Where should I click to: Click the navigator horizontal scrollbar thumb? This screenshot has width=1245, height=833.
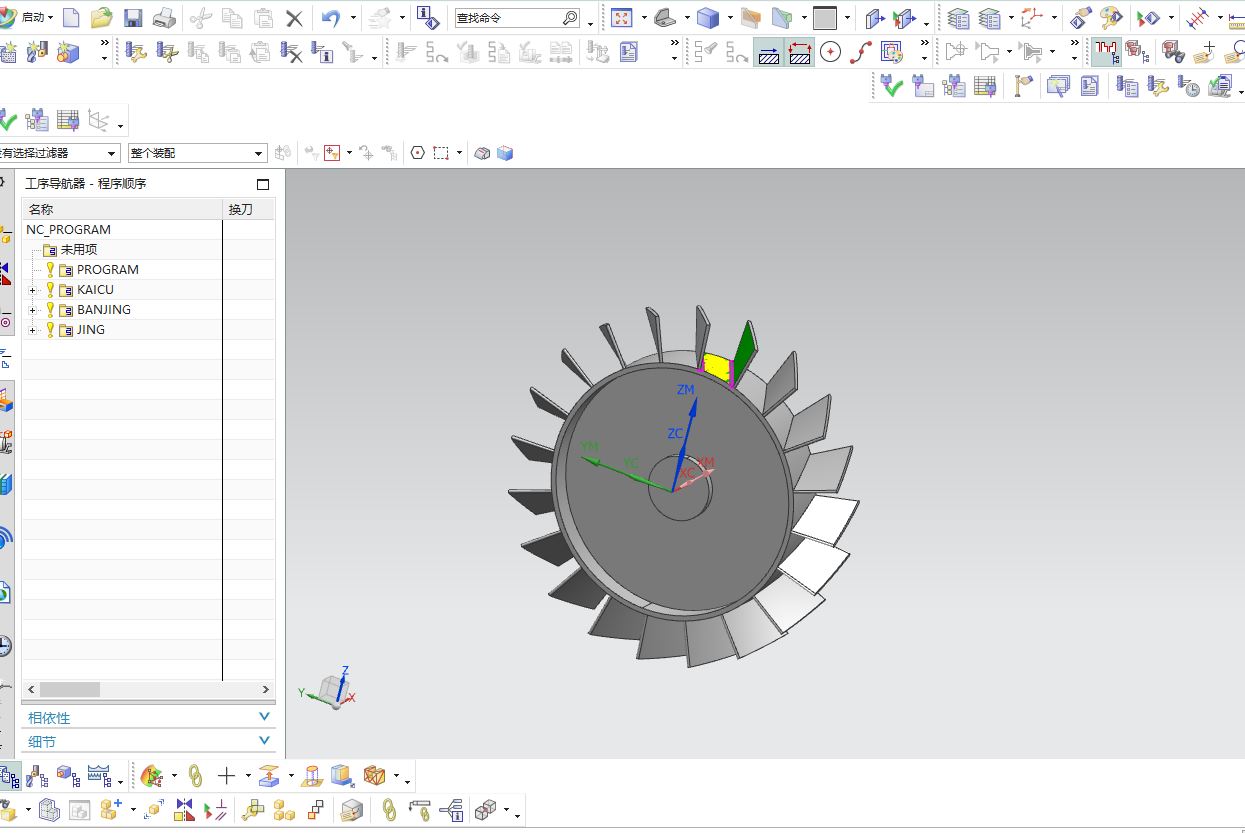(x=69, y=689)
